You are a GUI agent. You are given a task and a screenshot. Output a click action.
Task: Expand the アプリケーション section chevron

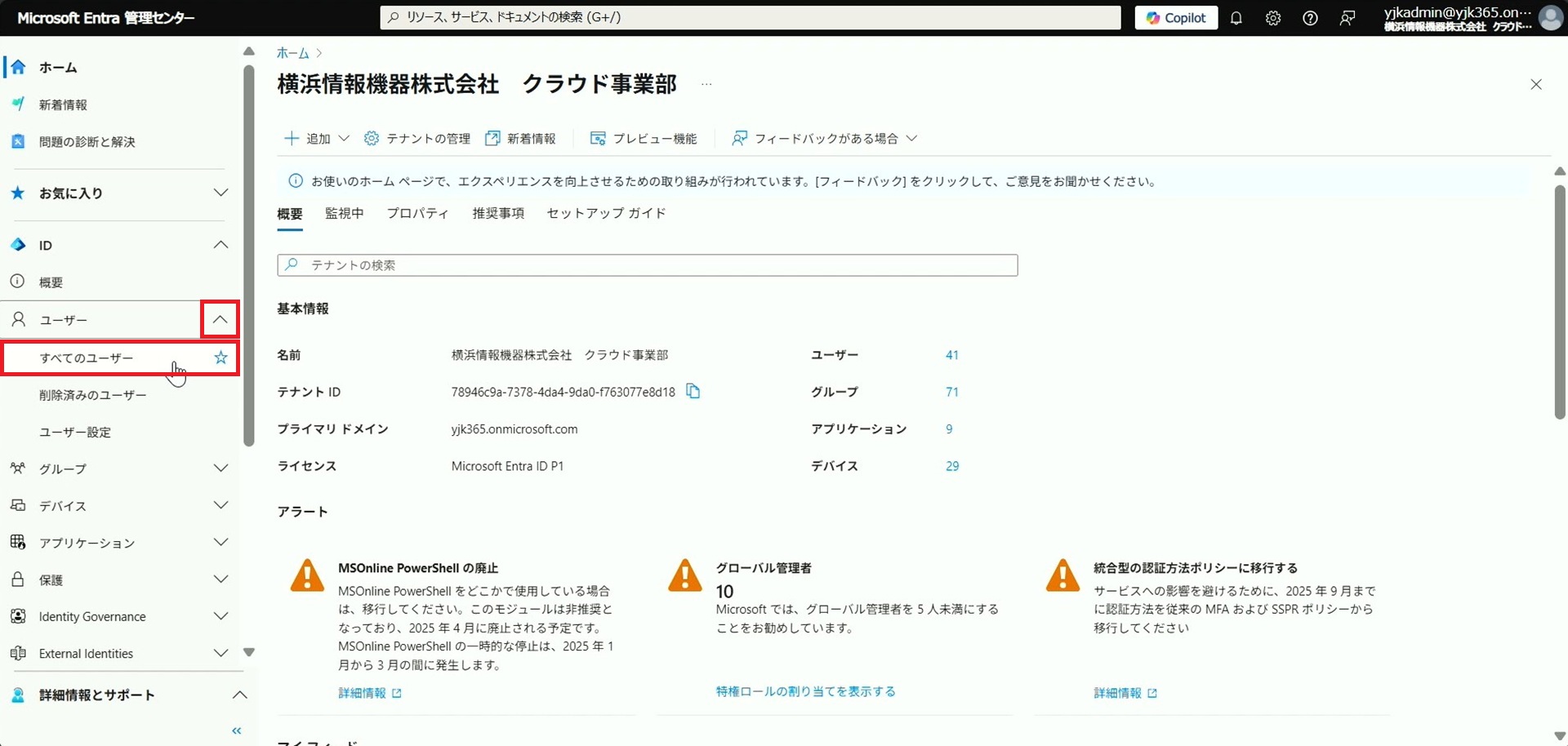pyautogui.click(x=220, y=542)
